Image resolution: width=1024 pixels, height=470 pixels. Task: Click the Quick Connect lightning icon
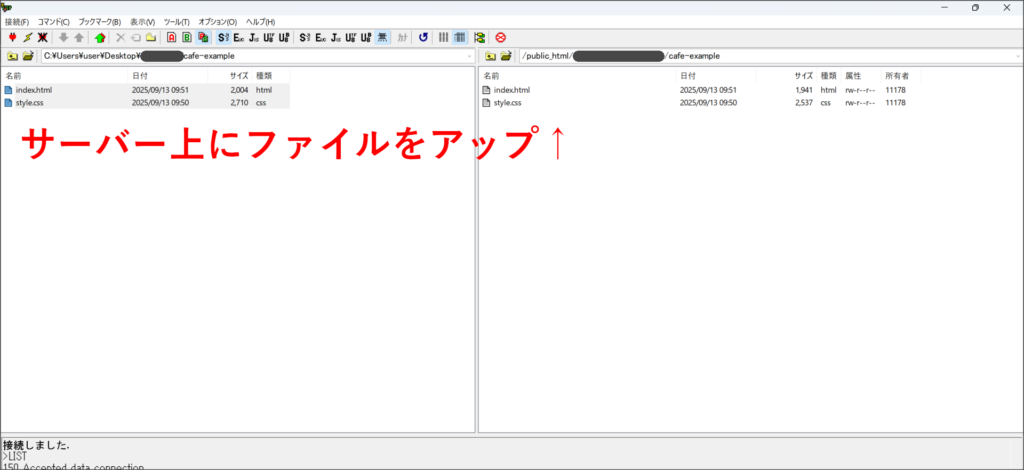[28, 37]
